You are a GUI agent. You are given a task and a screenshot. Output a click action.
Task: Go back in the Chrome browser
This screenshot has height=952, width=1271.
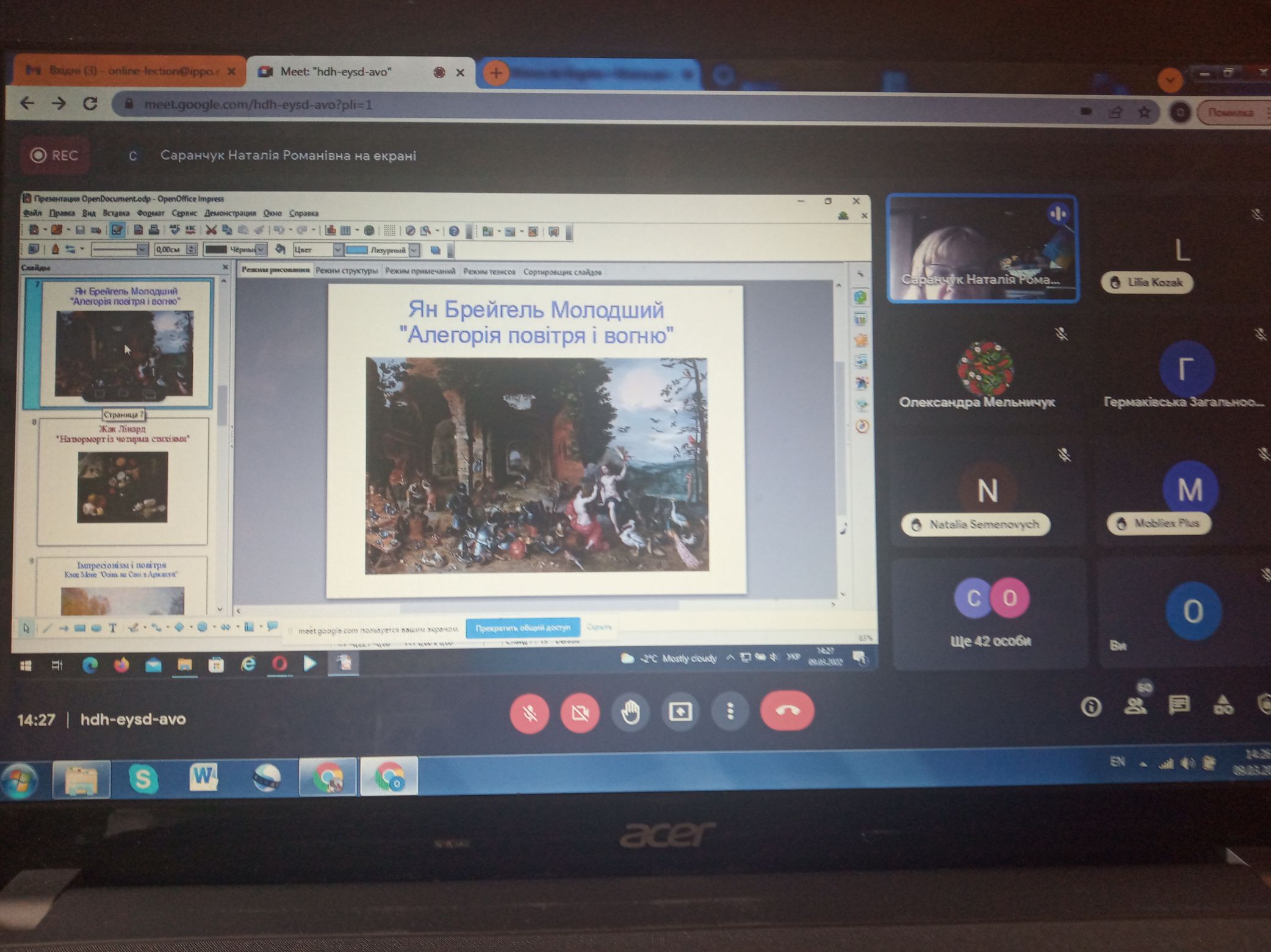[x=27, y=103]
